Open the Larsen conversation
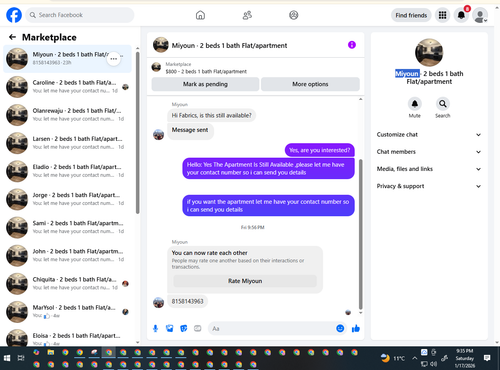The width and height of the screenshot is (500, 370). [68, 143]
